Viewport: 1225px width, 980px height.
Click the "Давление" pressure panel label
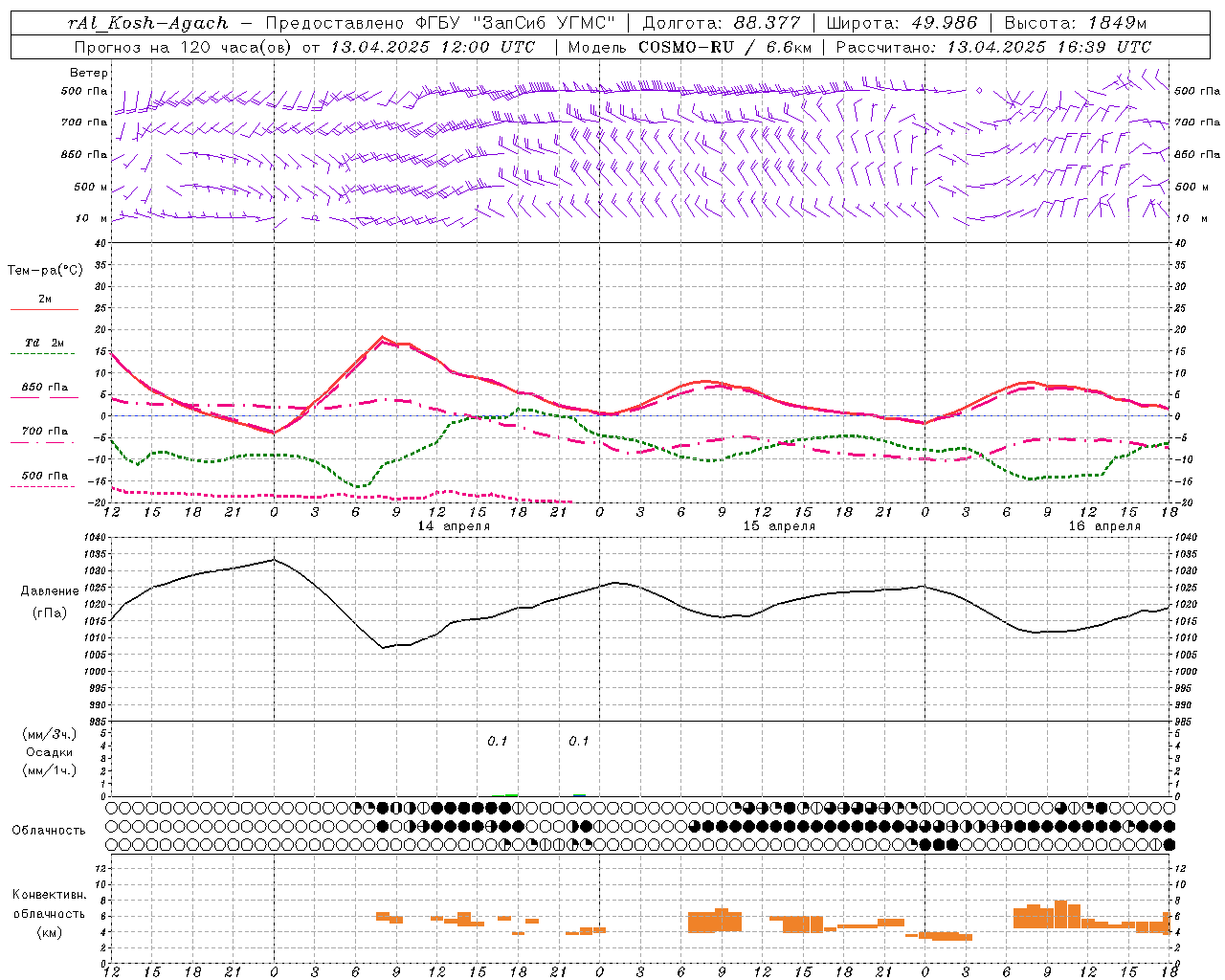tap(50, 591)
